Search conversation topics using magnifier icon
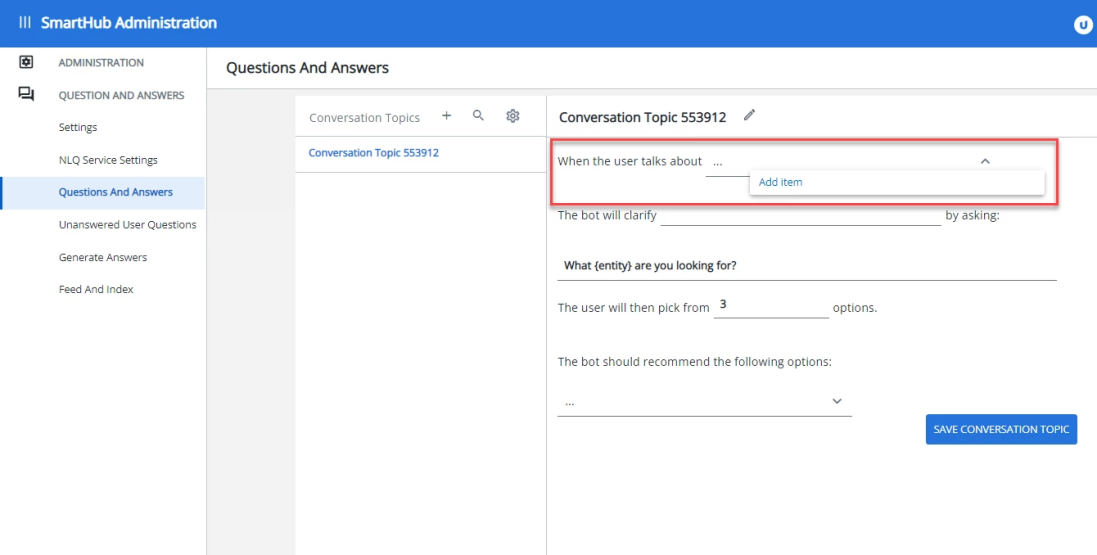The height and width of the screenshot is (555, 1097). (x=479, y=116)
